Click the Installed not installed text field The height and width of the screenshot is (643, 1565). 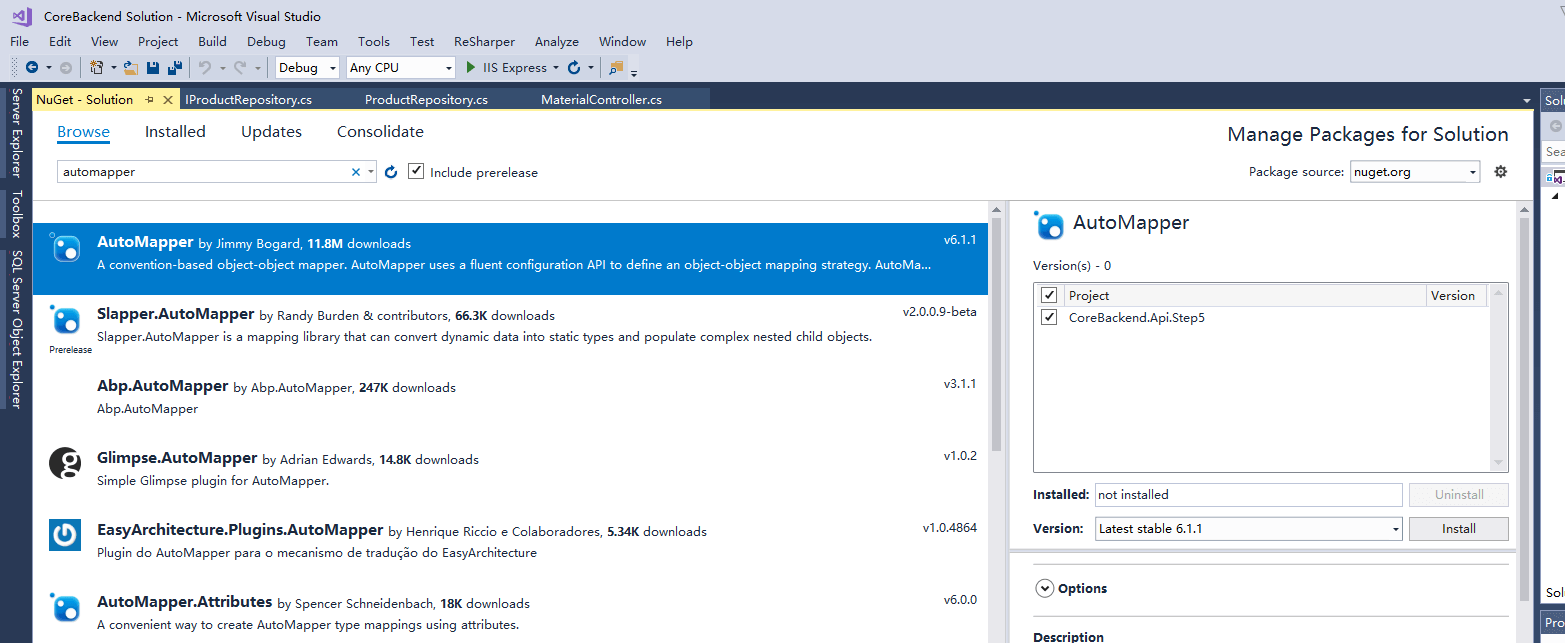(1249, 494)
